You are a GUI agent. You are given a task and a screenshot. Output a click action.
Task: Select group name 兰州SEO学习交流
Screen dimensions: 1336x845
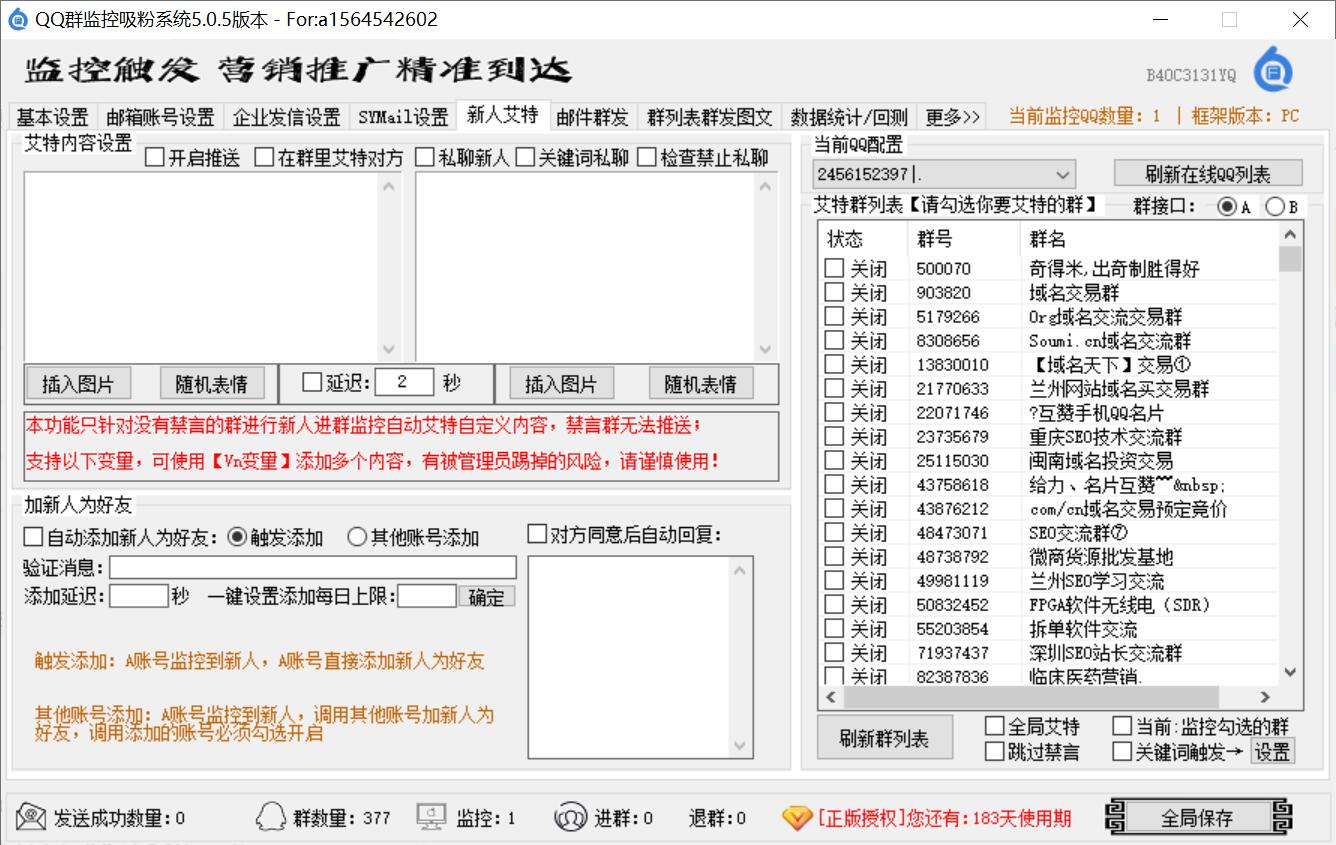pyautogui.click(x=1097, y=581)
